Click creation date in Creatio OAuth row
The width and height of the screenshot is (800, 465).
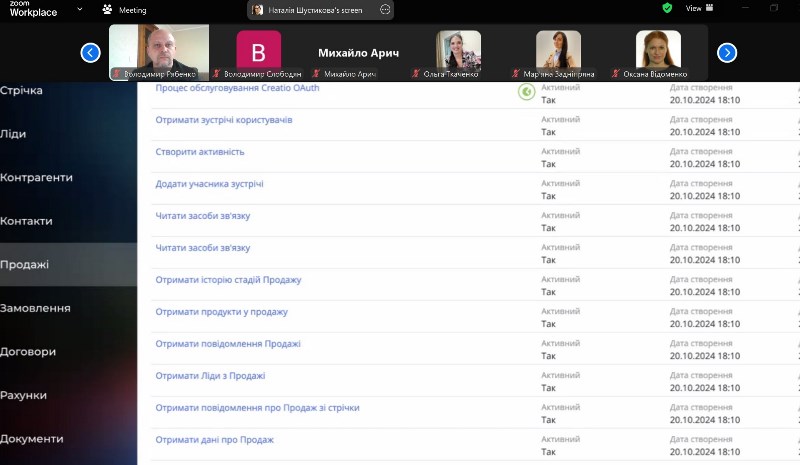click(705, 100)
